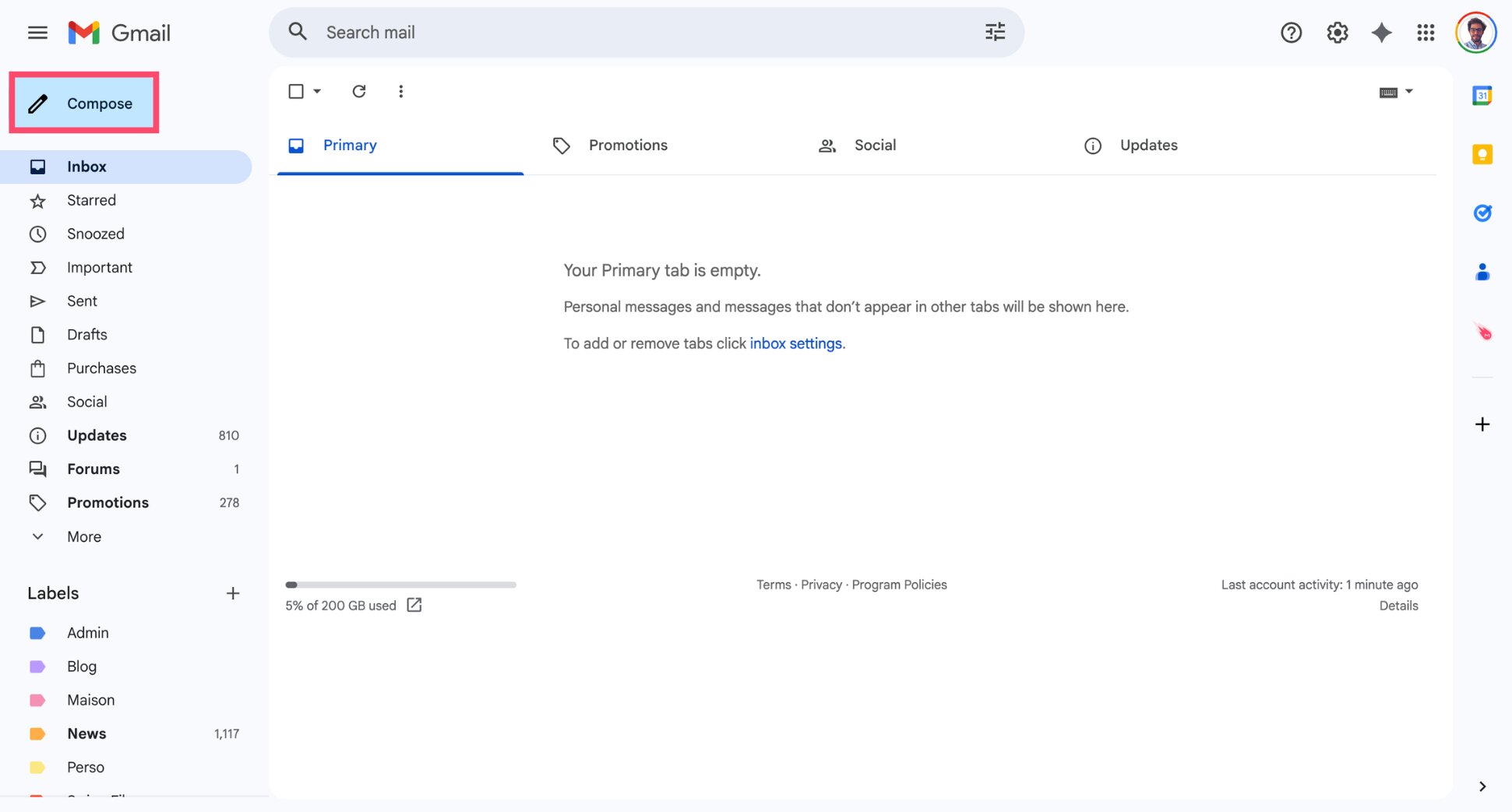Open the Google apps grid

(x=1426, y=32)
